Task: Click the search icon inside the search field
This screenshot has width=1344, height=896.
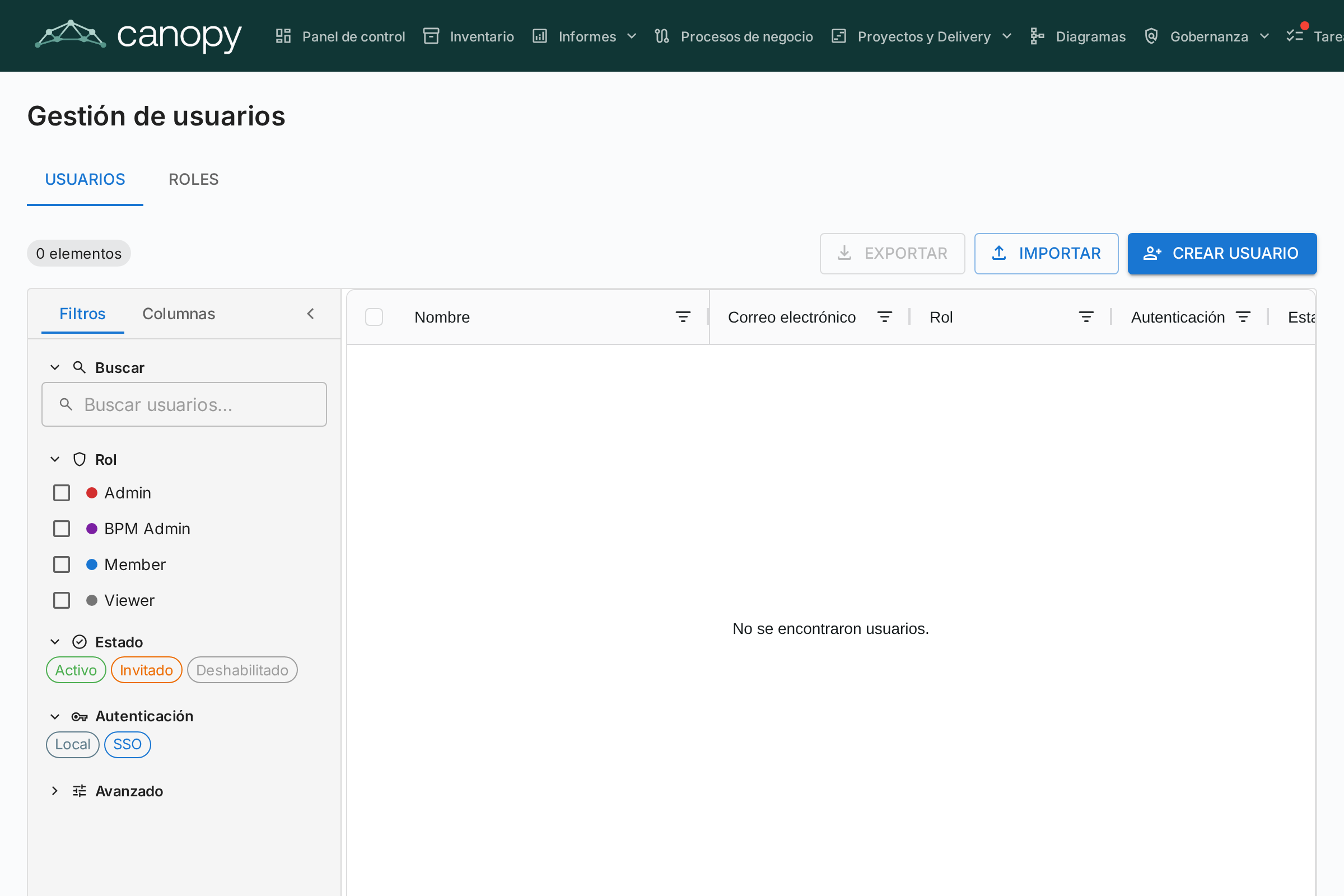Action: pyautogui.click(x=66, y=404)
